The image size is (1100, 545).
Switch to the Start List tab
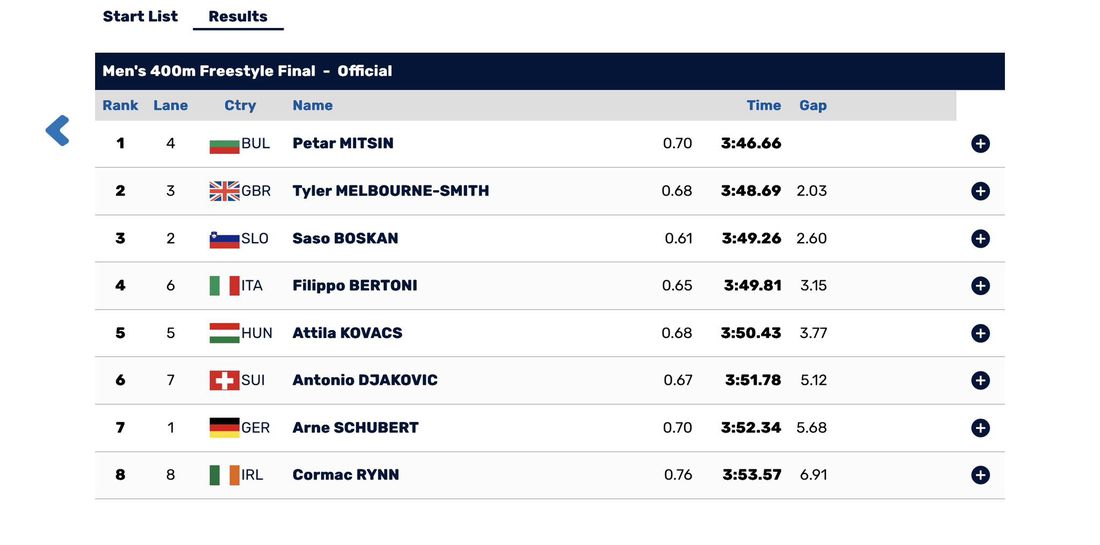tap(140, 16)
